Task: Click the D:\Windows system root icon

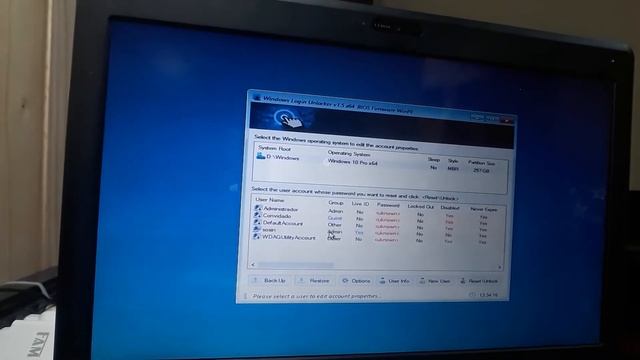Action: 260,156
